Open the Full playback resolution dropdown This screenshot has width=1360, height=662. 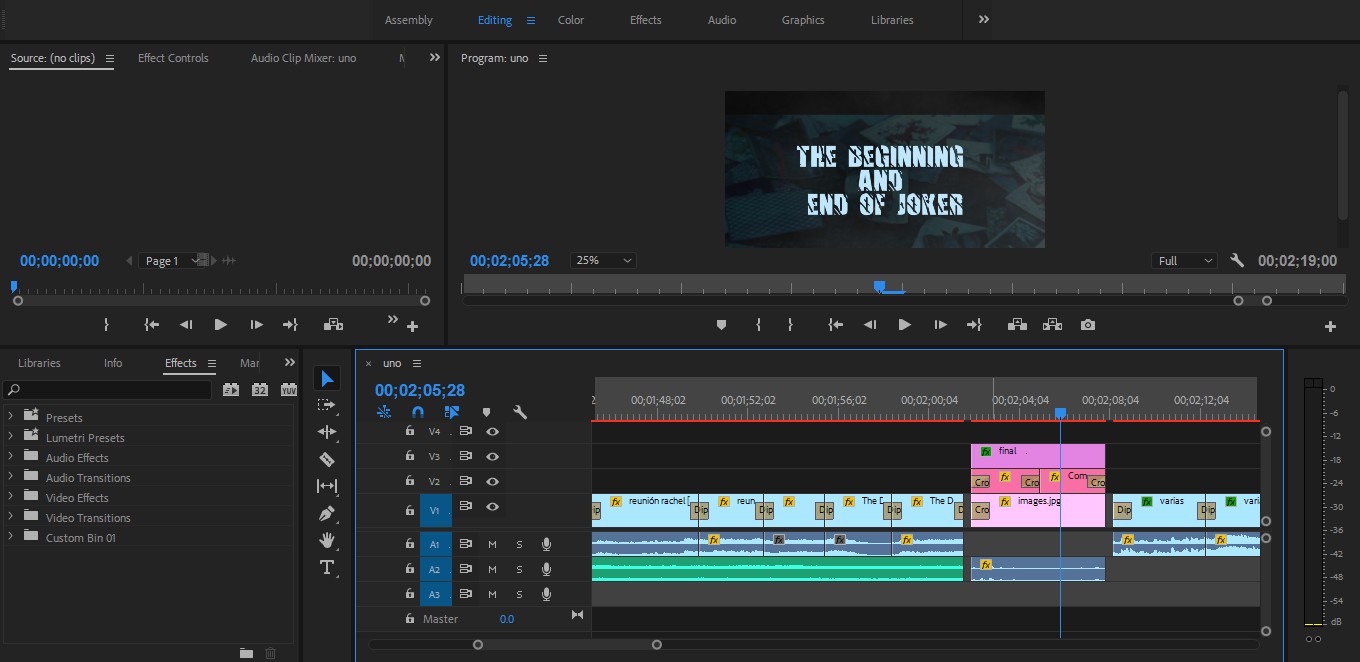pyautogui.click(x=1184, y=260)
